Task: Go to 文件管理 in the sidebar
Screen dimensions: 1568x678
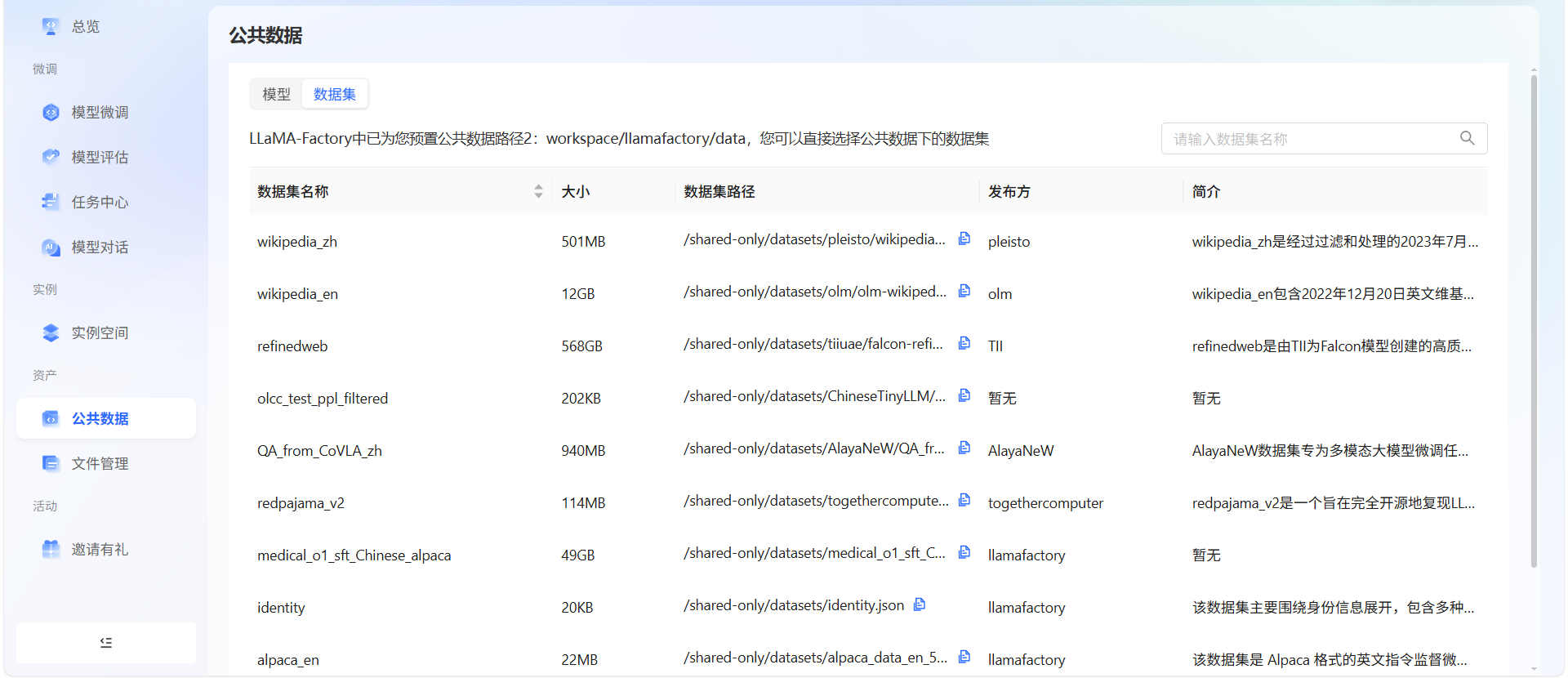Action: (x=106, y=463)
